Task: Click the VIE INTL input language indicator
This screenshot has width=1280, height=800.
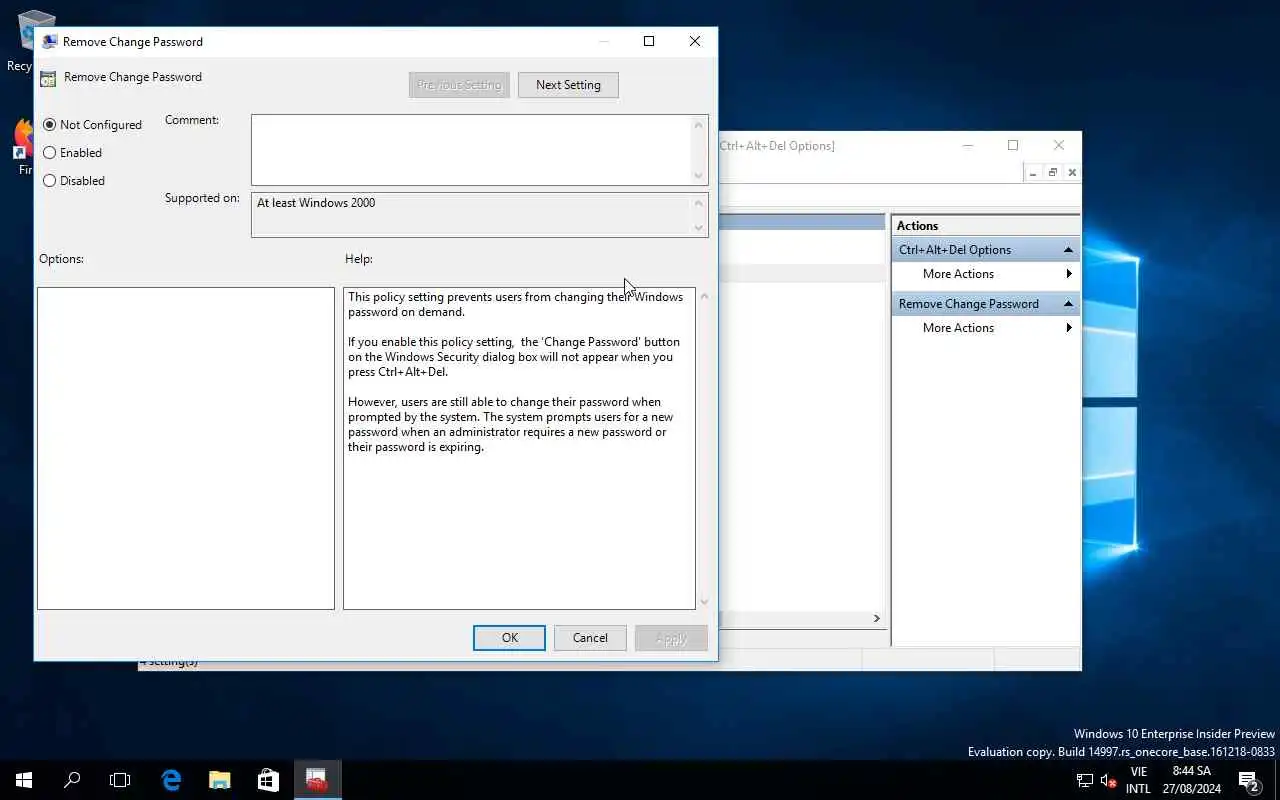Action: pos(1138,780)
